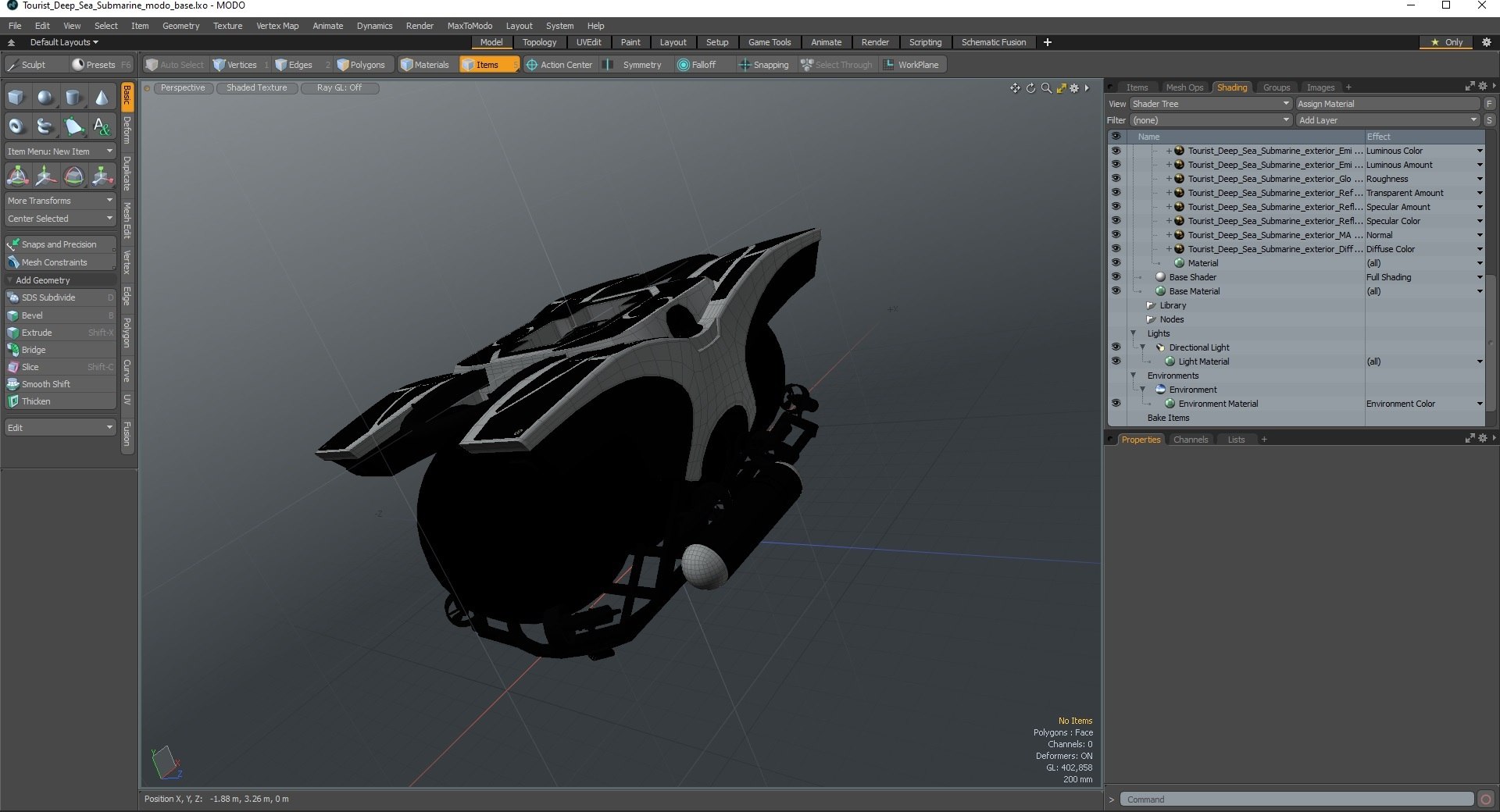Click the Shaded Texture viewport style button
This screenshot has height=812, width=1500.
tap(256, 88)
